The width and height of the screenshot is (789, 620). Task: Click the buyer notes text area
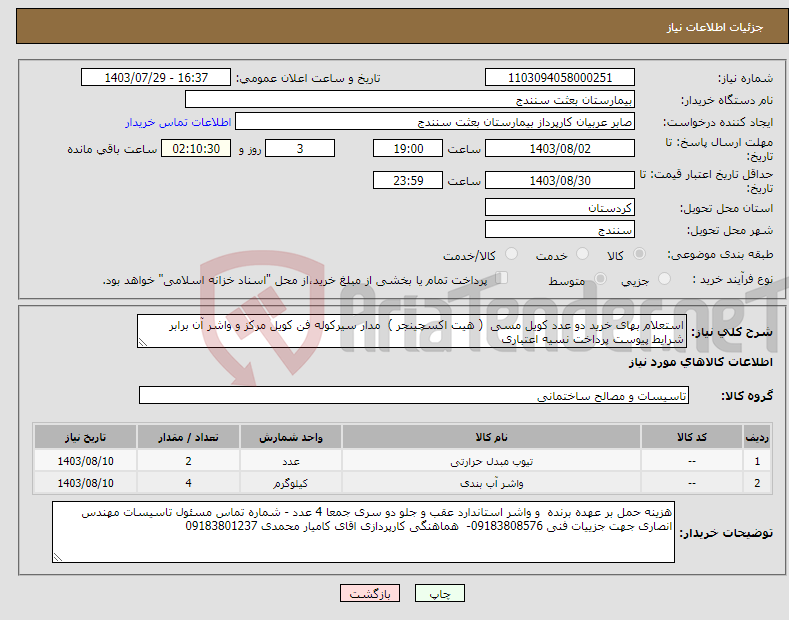(363, 532)
